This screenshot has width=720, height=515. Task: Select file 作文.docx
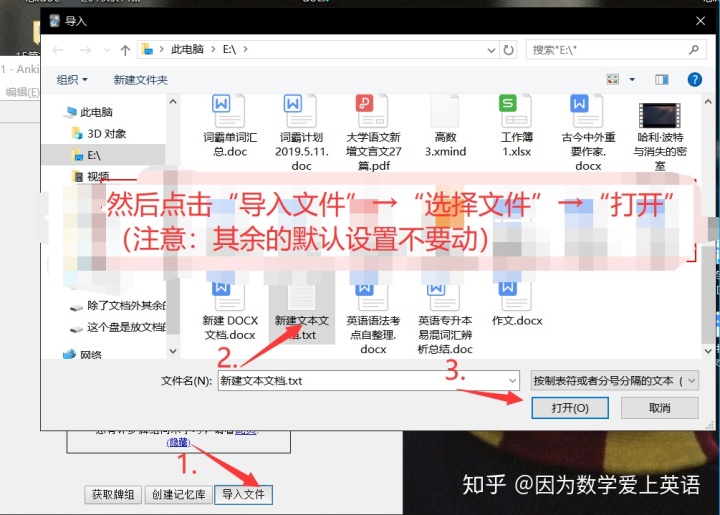click(x=517, y=305)
